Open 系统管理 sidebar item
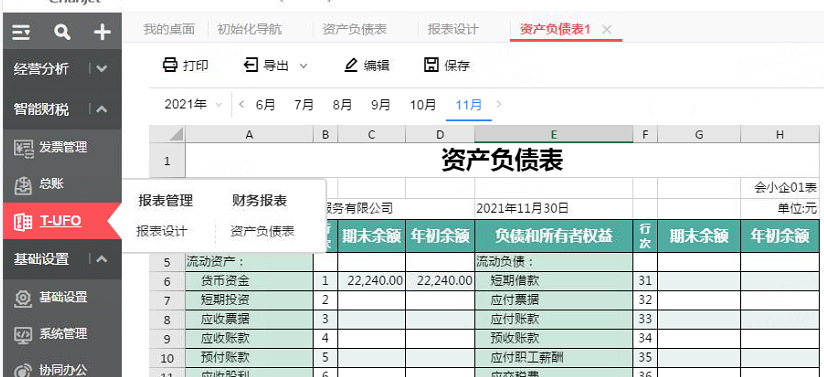This screenshot has height=377, width=824. [63, 334]
